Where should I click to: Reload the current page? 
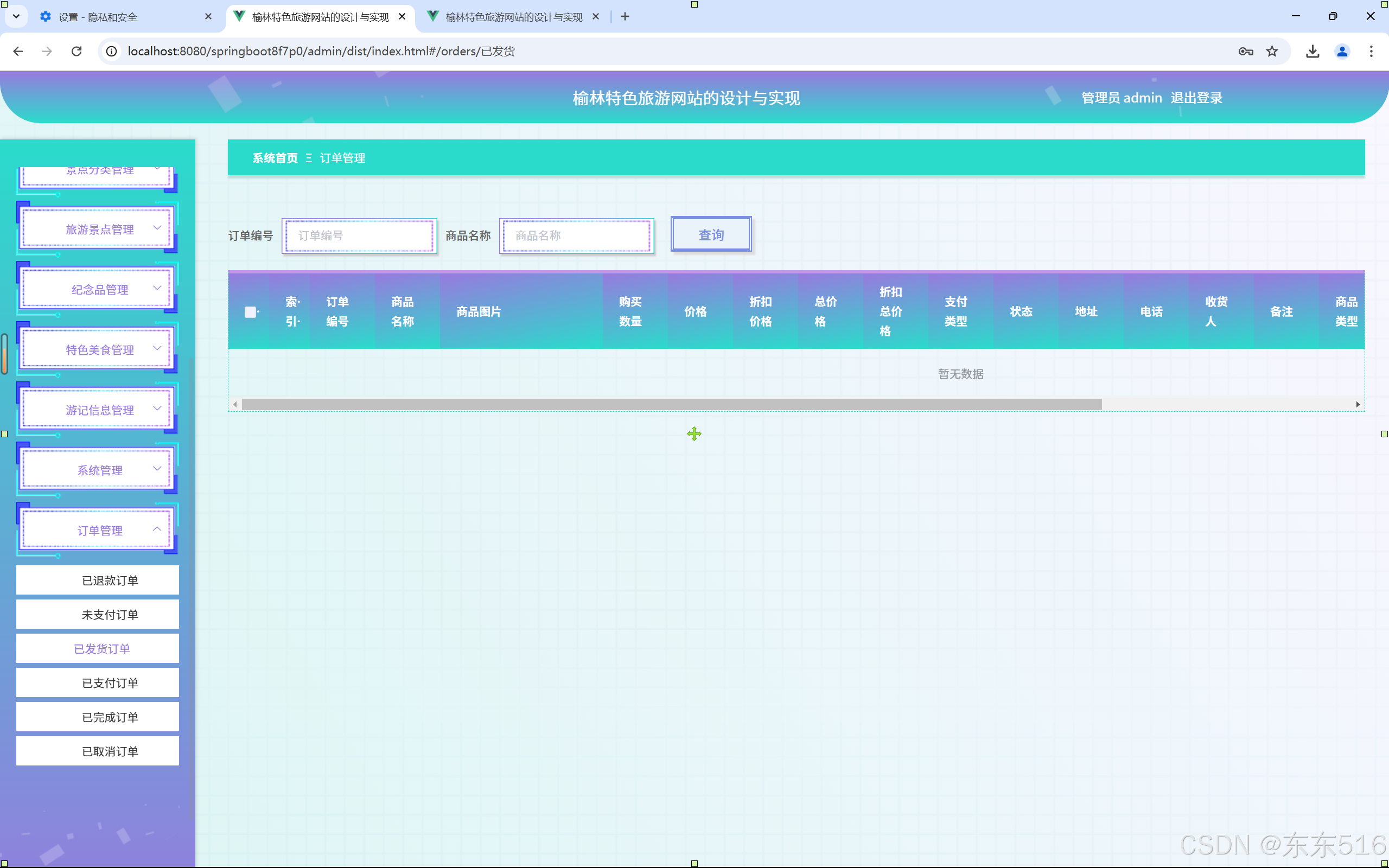coord(77,51)
